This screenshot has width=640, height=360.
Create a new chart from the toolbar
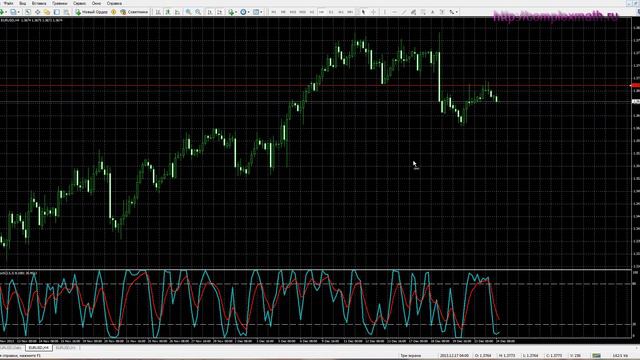pos(2,12)
